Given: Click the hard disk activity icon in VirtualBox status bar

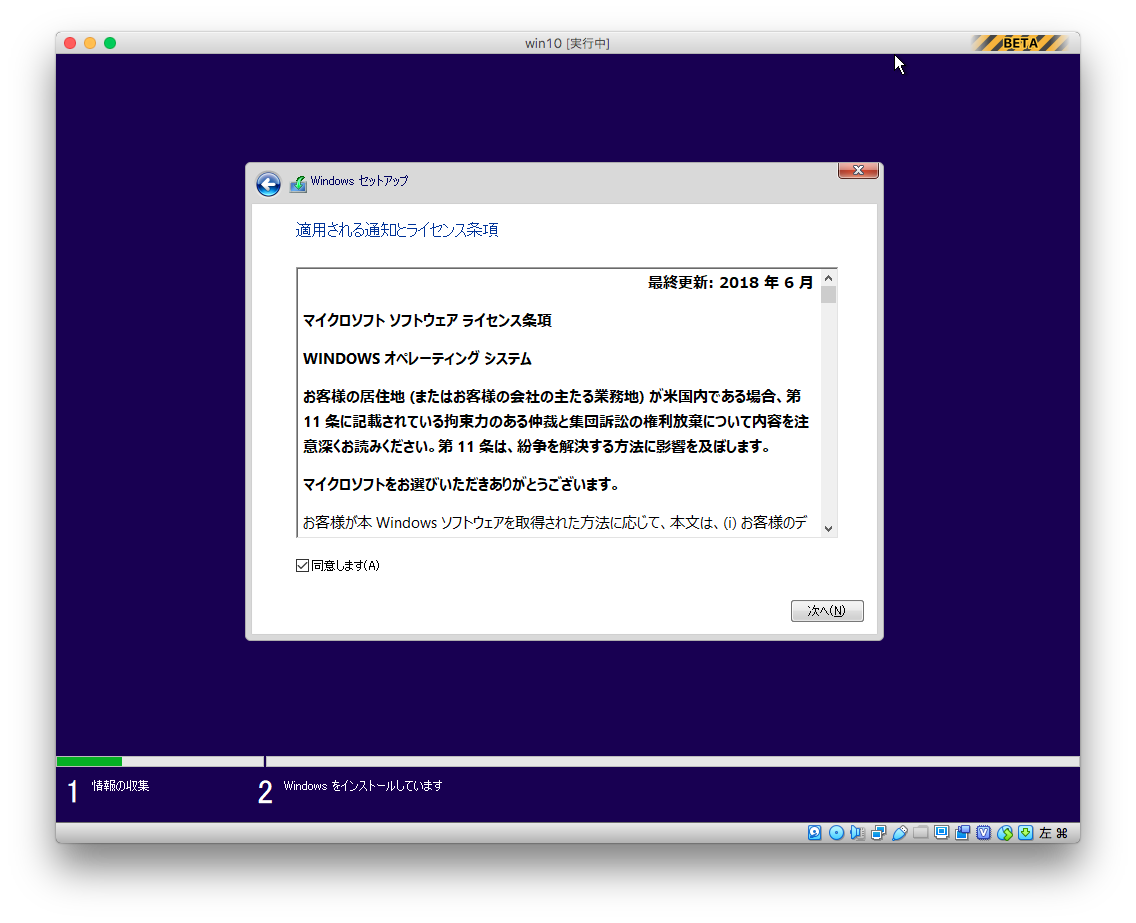Looking at the screenshot, I should pyautogui.click(x=814, y=832).
